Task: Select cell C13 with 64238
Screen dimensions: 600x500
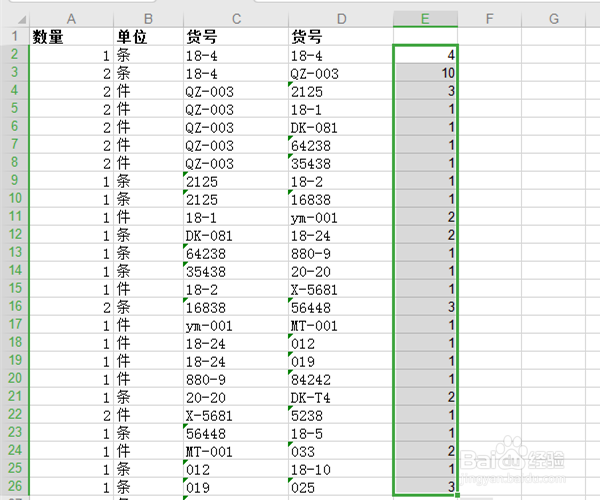Action: (236, 253)
